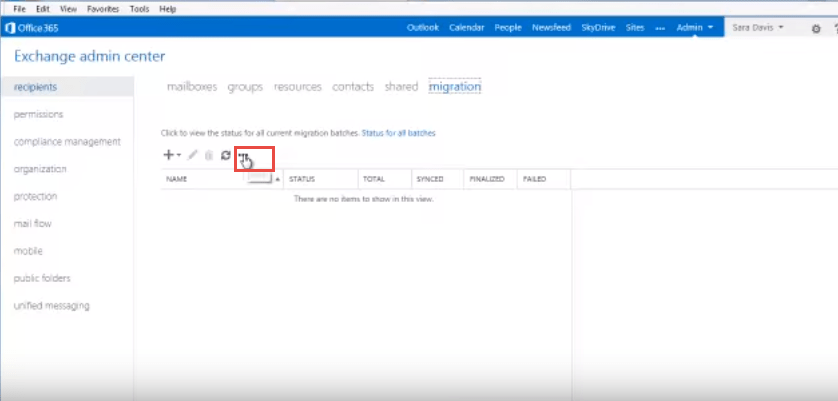Screen dimensions: 838x401
Task: Open Newsfeed from the top bar
Action: [552, 27]
